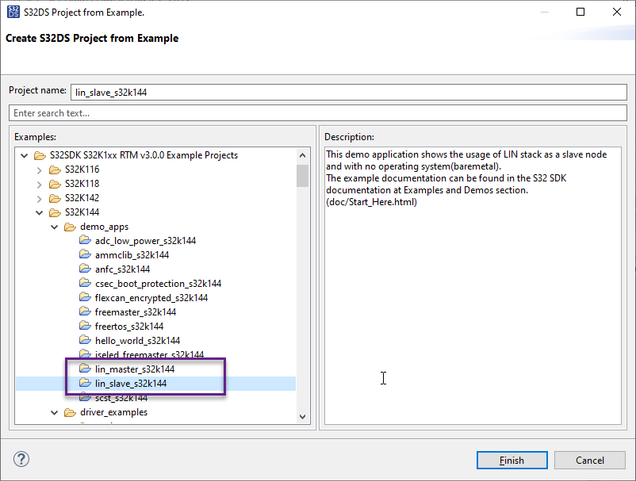Select hello_world_s32k144 example
This screenshot has width=636, height=481.
(x=138, y=340)
